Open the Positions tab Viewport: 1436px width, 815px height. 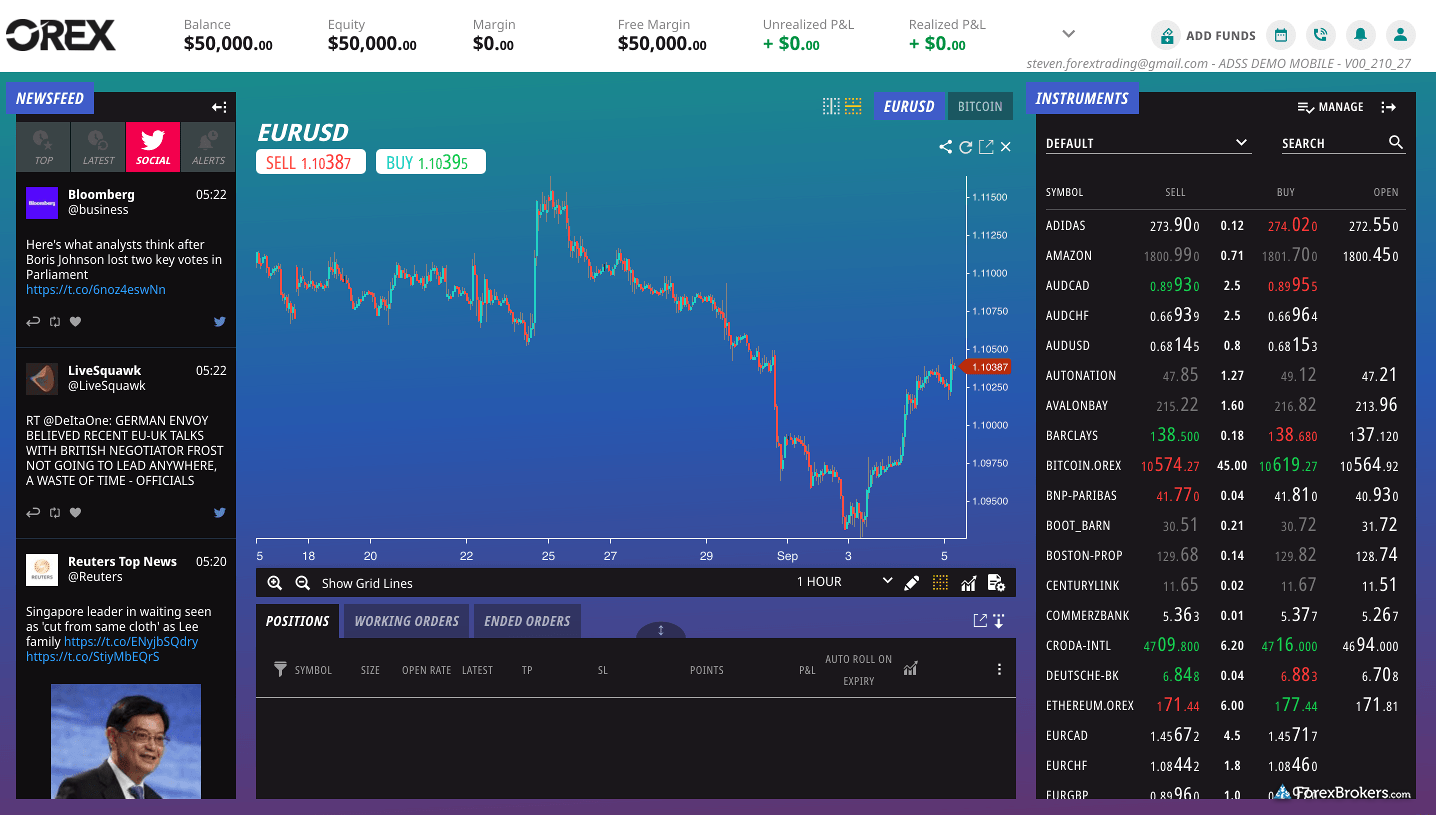tap(298, 621)
